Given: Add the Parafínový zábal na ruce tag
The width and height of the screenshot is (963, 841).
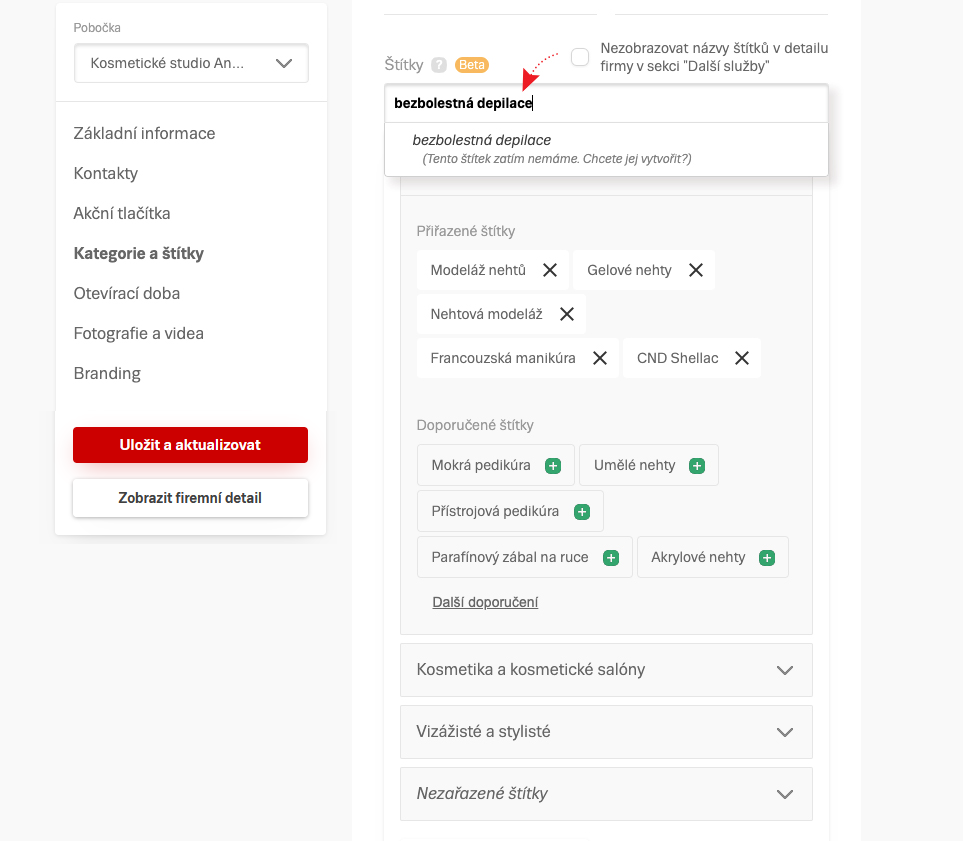Looking at the screenshot, I should (611, 558).
